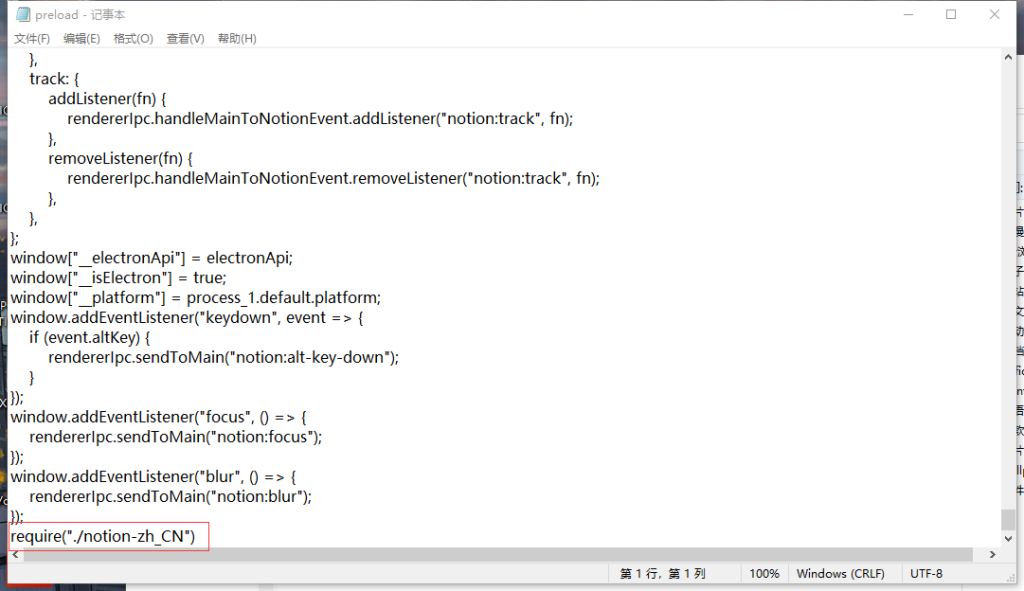Click the notion:blur sendToMain line
The image size is (1024, 591).
(170, 496)
